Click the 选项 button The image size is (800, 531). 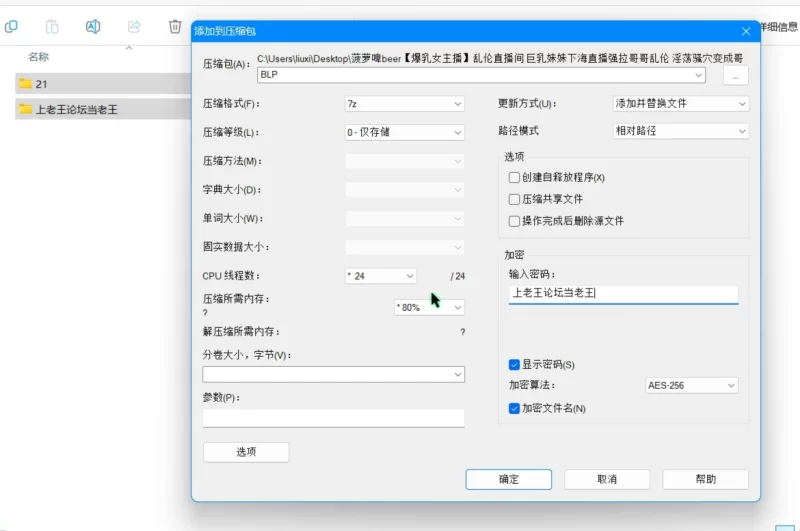(x=246, y=452)
